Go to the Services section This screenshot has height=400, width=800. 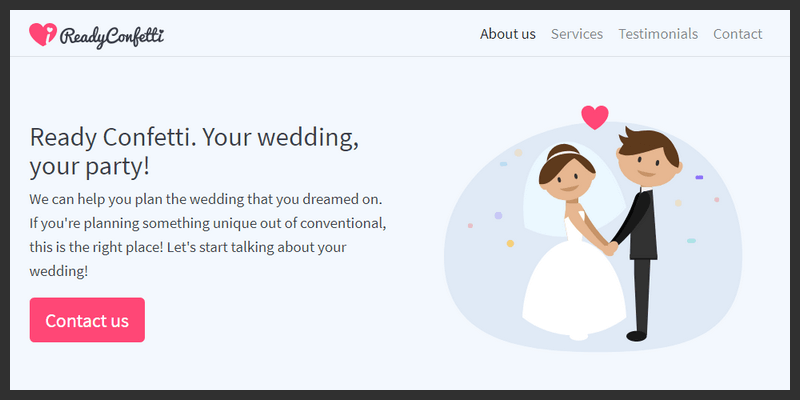pyautogui.click(x=577, y=34)
